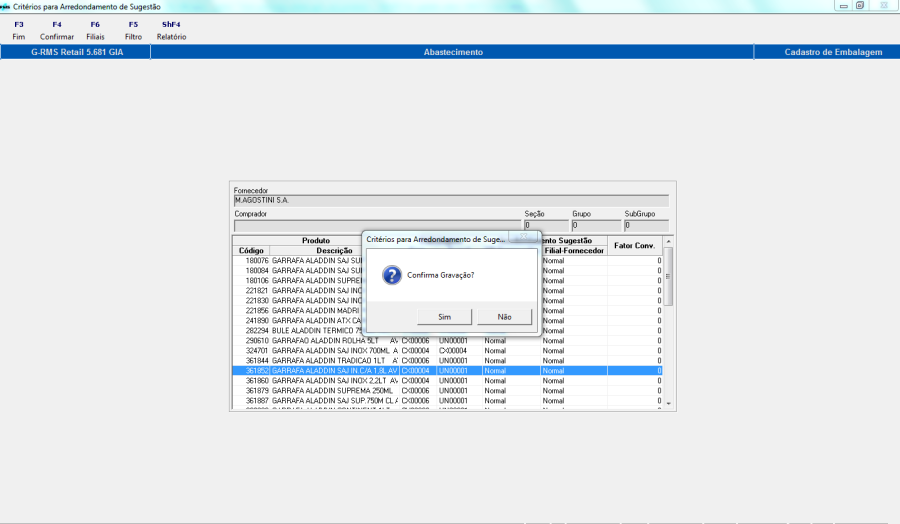The height and width of the screenshot is (524, 900).
Task: Click Sim to confirm recording
Action: pos(444,317)
